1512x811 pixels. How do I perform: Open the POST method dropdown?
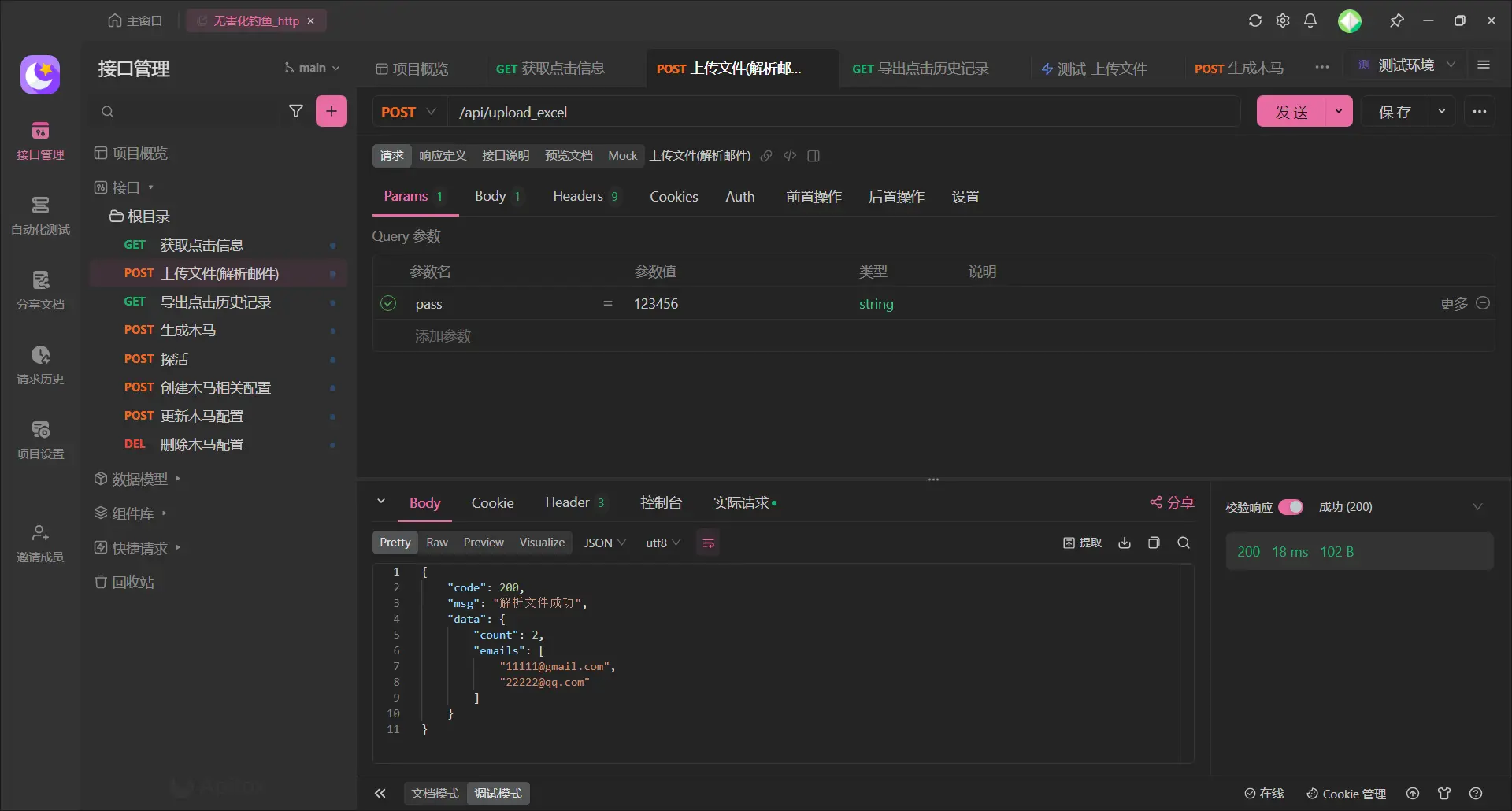click(408, 112)
